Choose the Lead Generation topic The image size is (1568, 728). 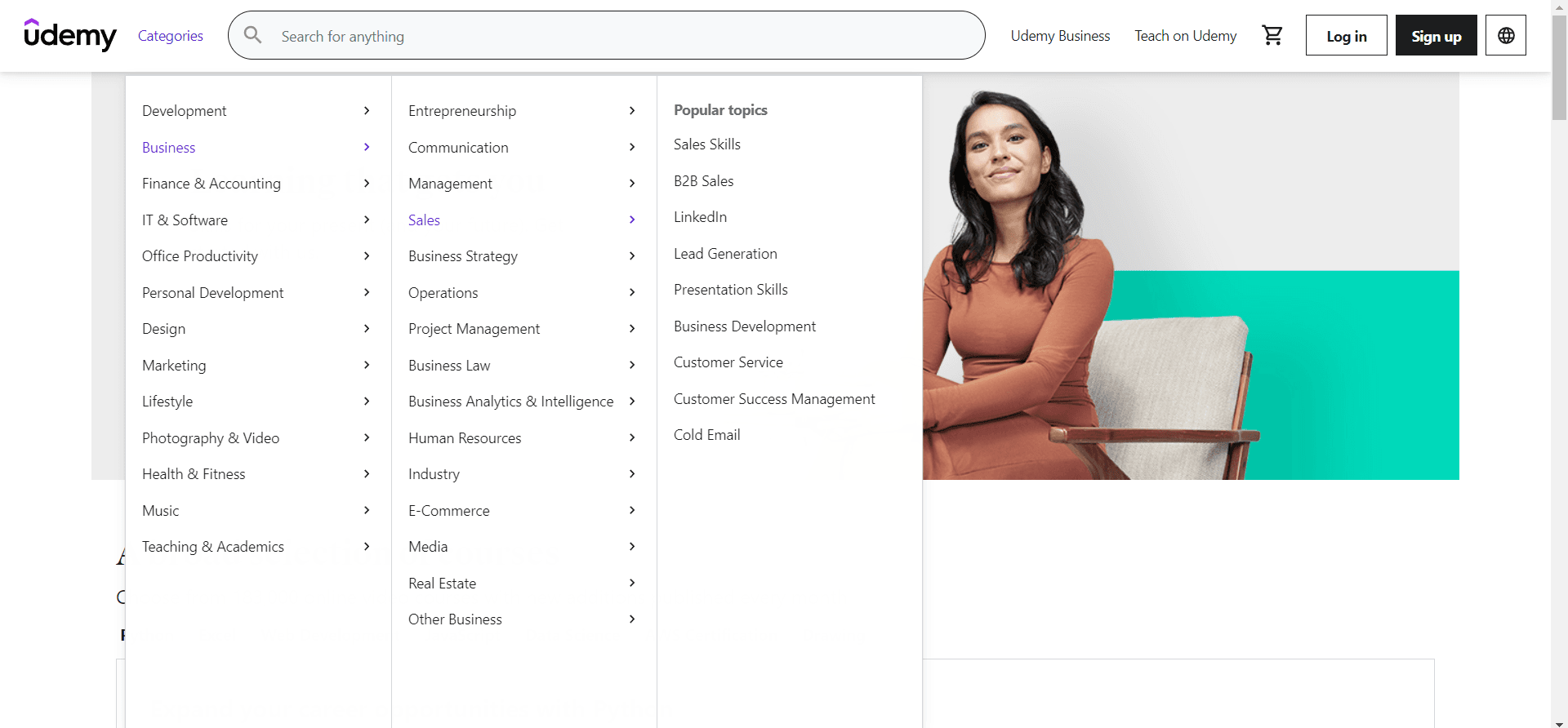point(725,254)
